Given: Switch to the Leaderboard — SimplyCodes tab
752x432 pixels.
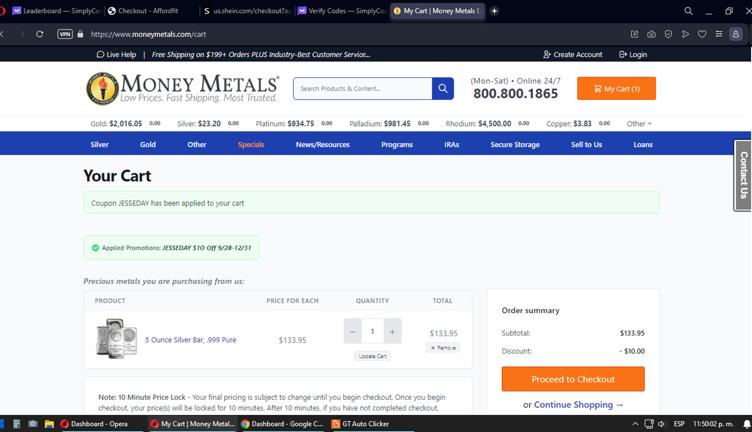Looking at the screenshot, I should (56, 11).
